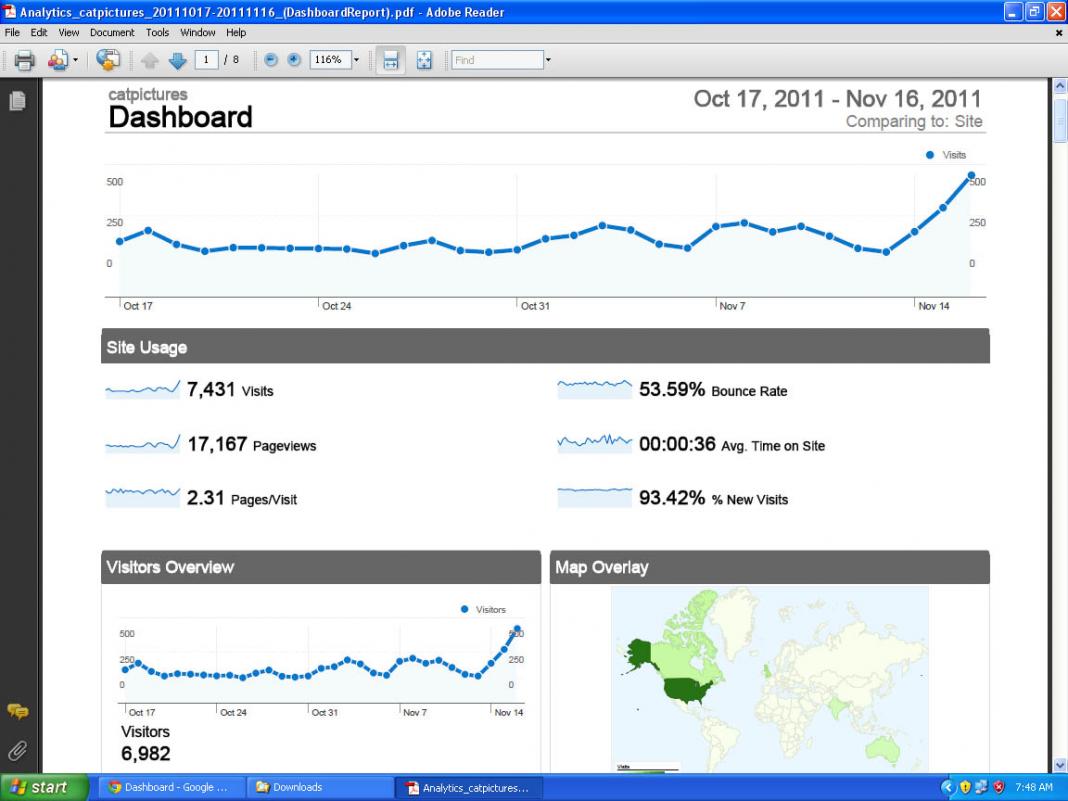The width and height of the screenshot is (1068, 801).
Task: Click the Print icon in toolbar
Action: coord(25,61)
